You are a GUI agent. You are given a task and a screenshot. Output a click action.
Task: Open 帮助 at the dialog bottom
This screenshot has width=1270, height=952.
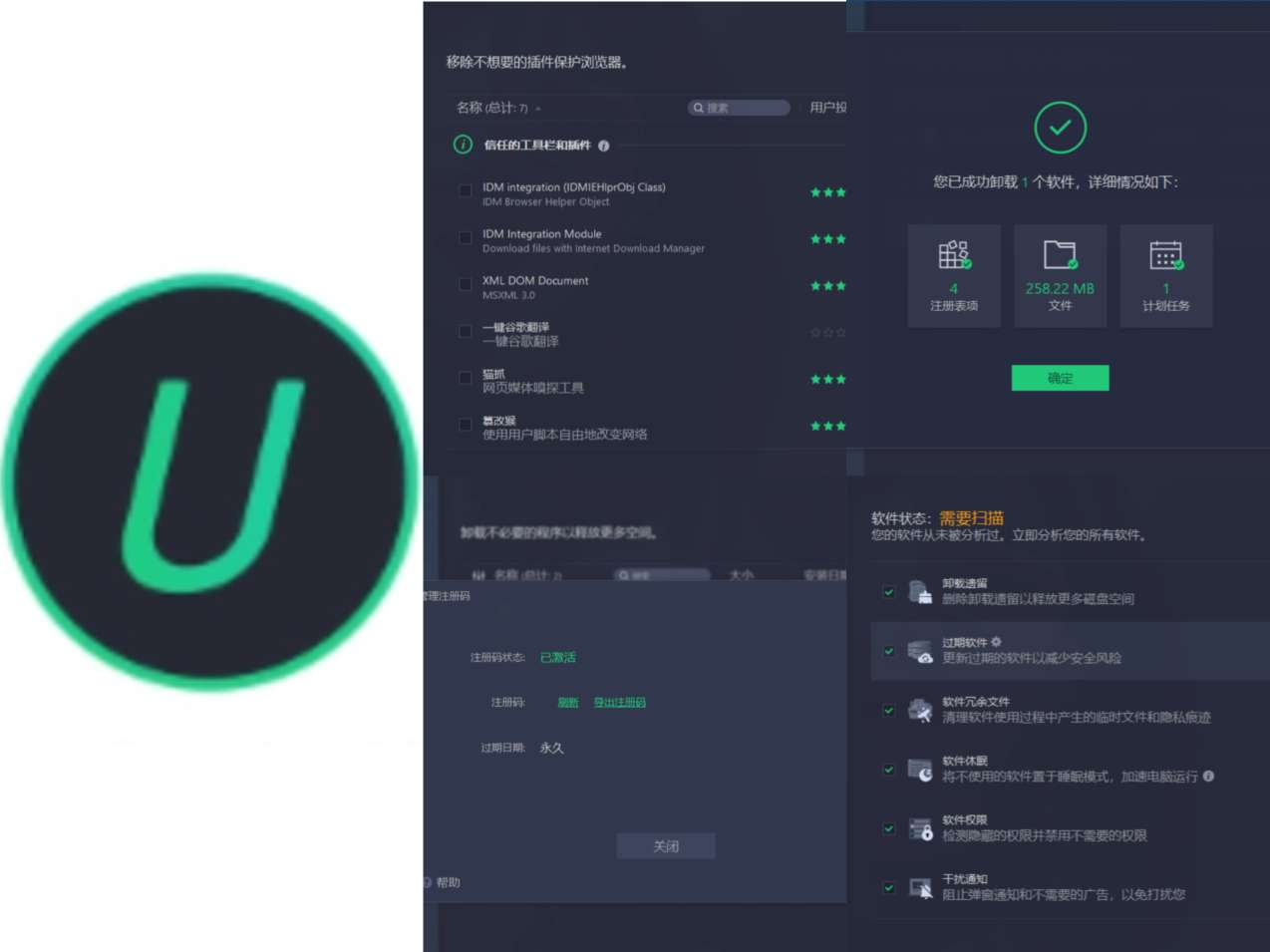448,883
